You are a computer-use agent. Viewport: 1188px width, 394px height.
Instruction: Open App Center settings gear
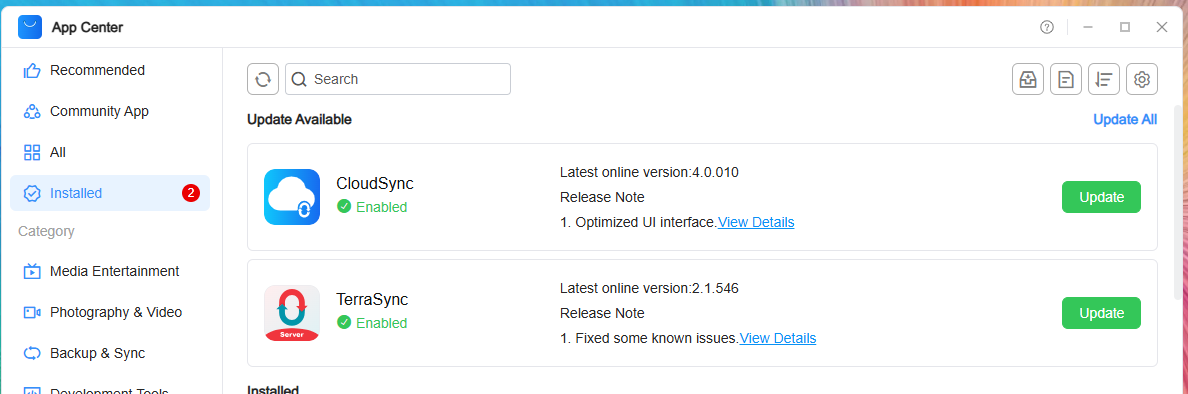(1142, 79)
